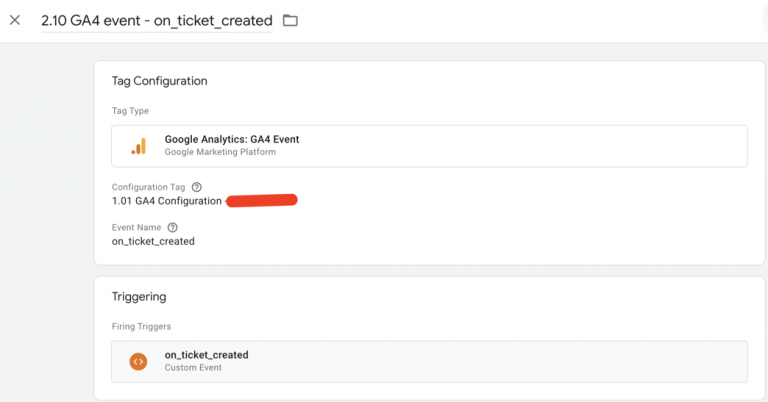The height and width of the screenshot is (402, 768).
Task: Click the Google Analytics bar chart icon
Action: pyautogui.click(x=139, y=146)
